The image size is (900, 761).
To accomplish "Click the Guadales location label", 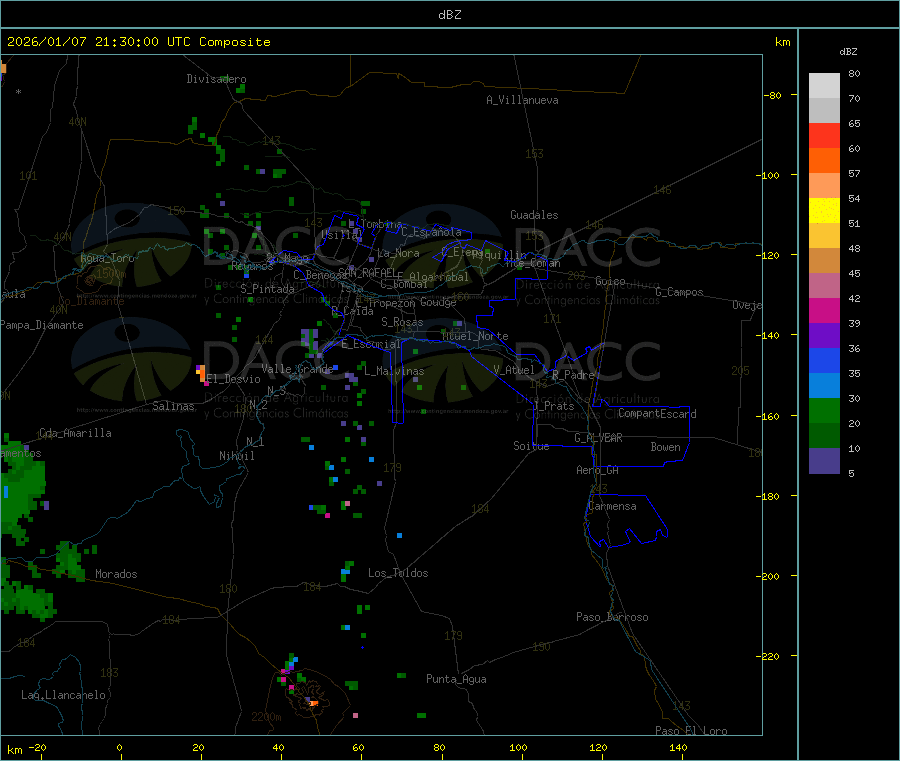I will (x=534, y=215).
